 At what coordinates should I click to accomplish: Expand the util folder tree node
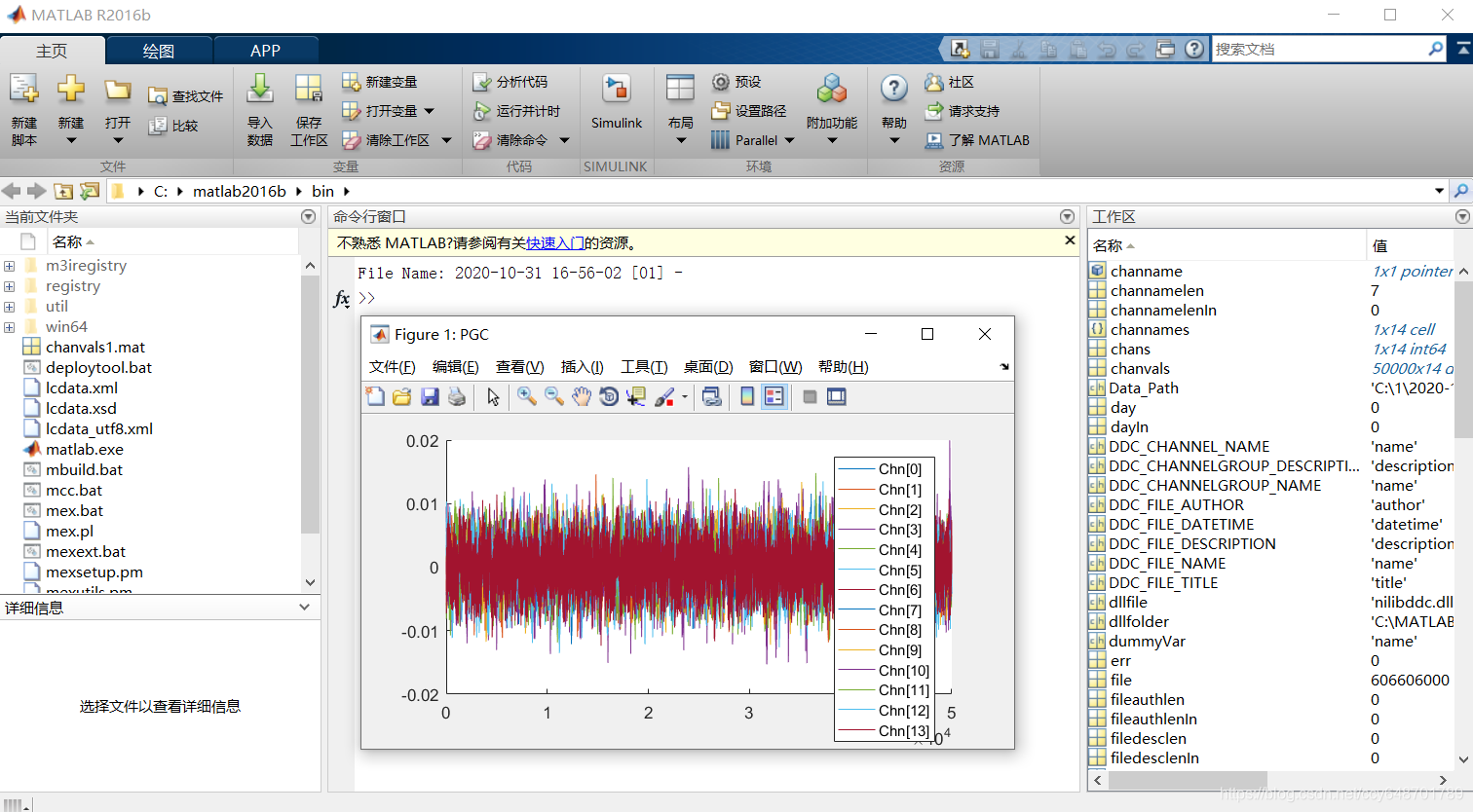(x=9, y=307)
